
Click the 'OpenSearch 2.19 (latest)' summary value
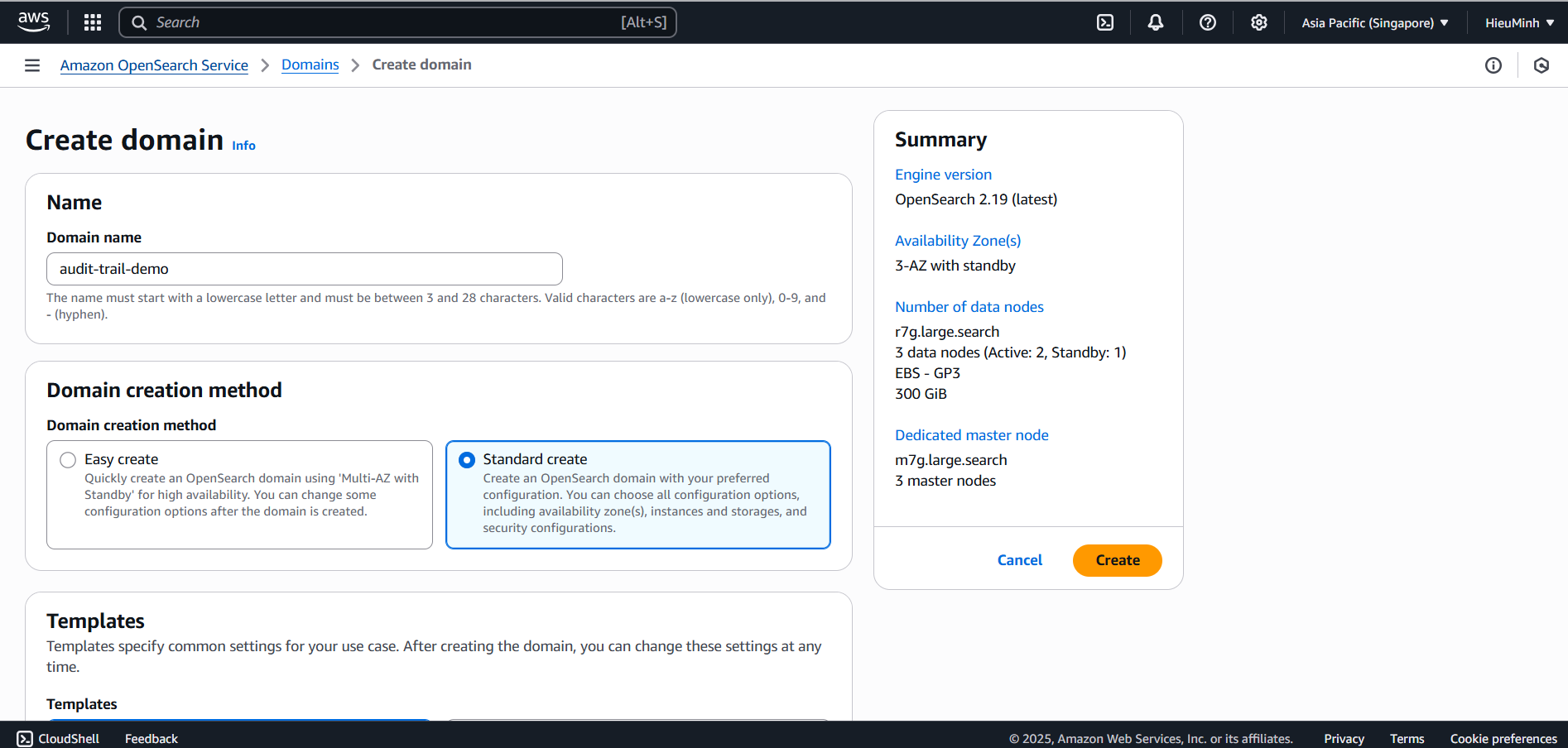click(x=976, y=199)
